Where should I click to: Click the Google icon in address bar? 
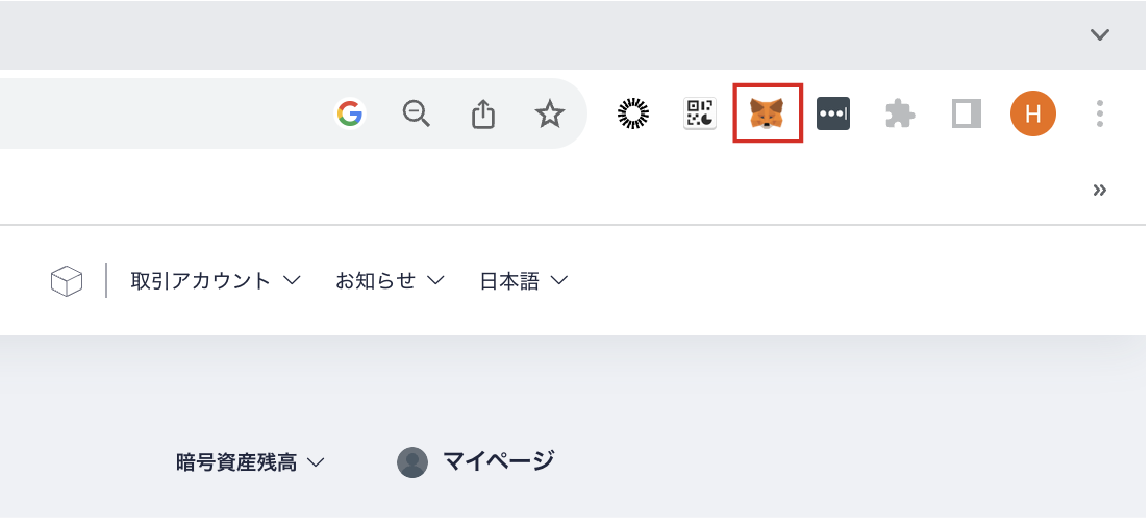[349, 114]
